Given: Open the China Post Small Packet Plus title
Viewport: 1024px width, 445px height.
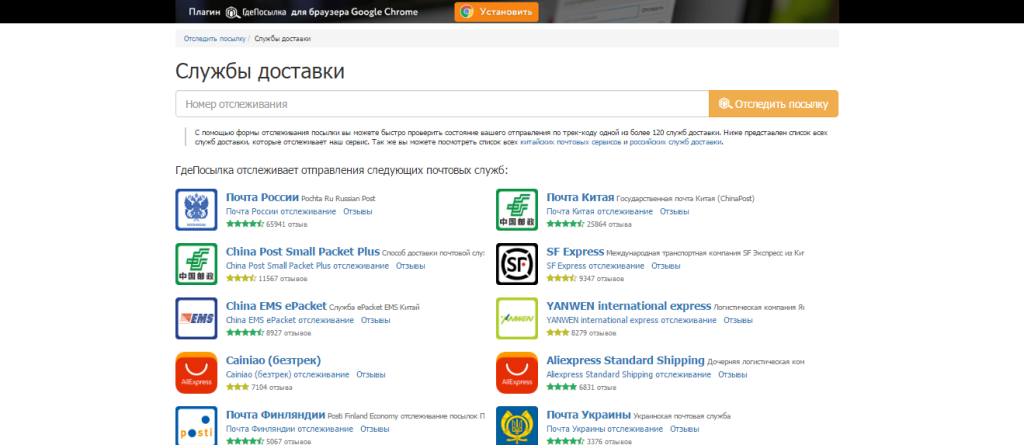Looking at the screenshot, I should (x=302, y=252).
